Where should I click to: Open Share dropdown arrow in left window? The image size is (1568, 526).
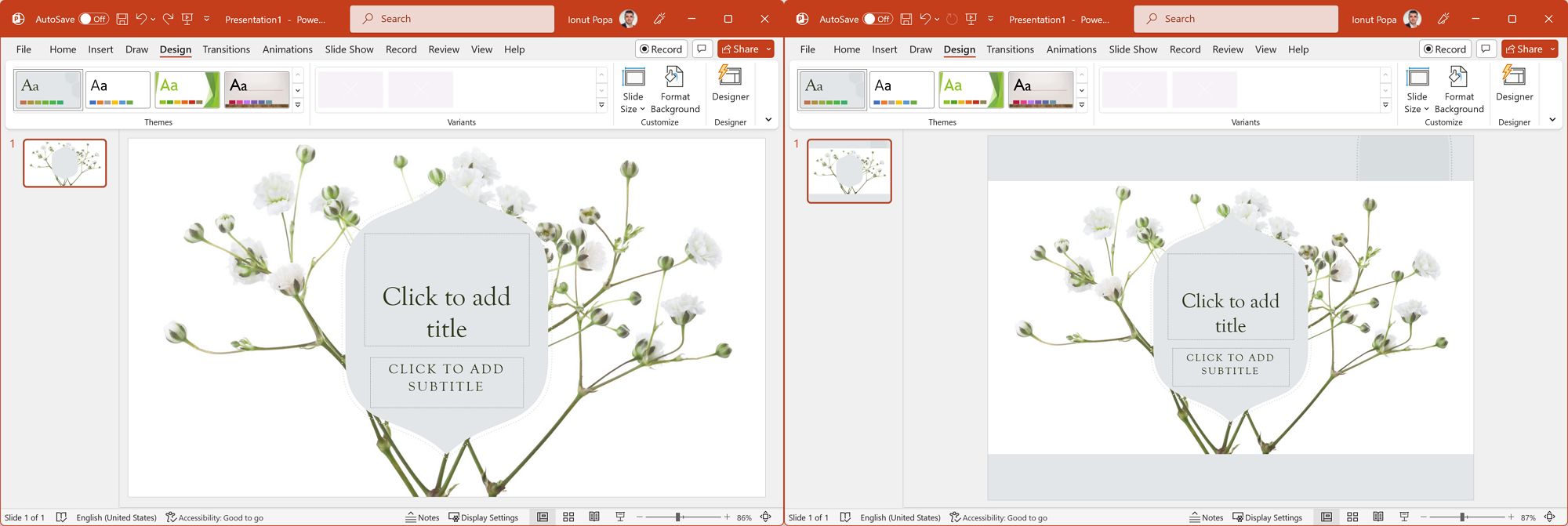pyautogui.click(x=768, y=49)
